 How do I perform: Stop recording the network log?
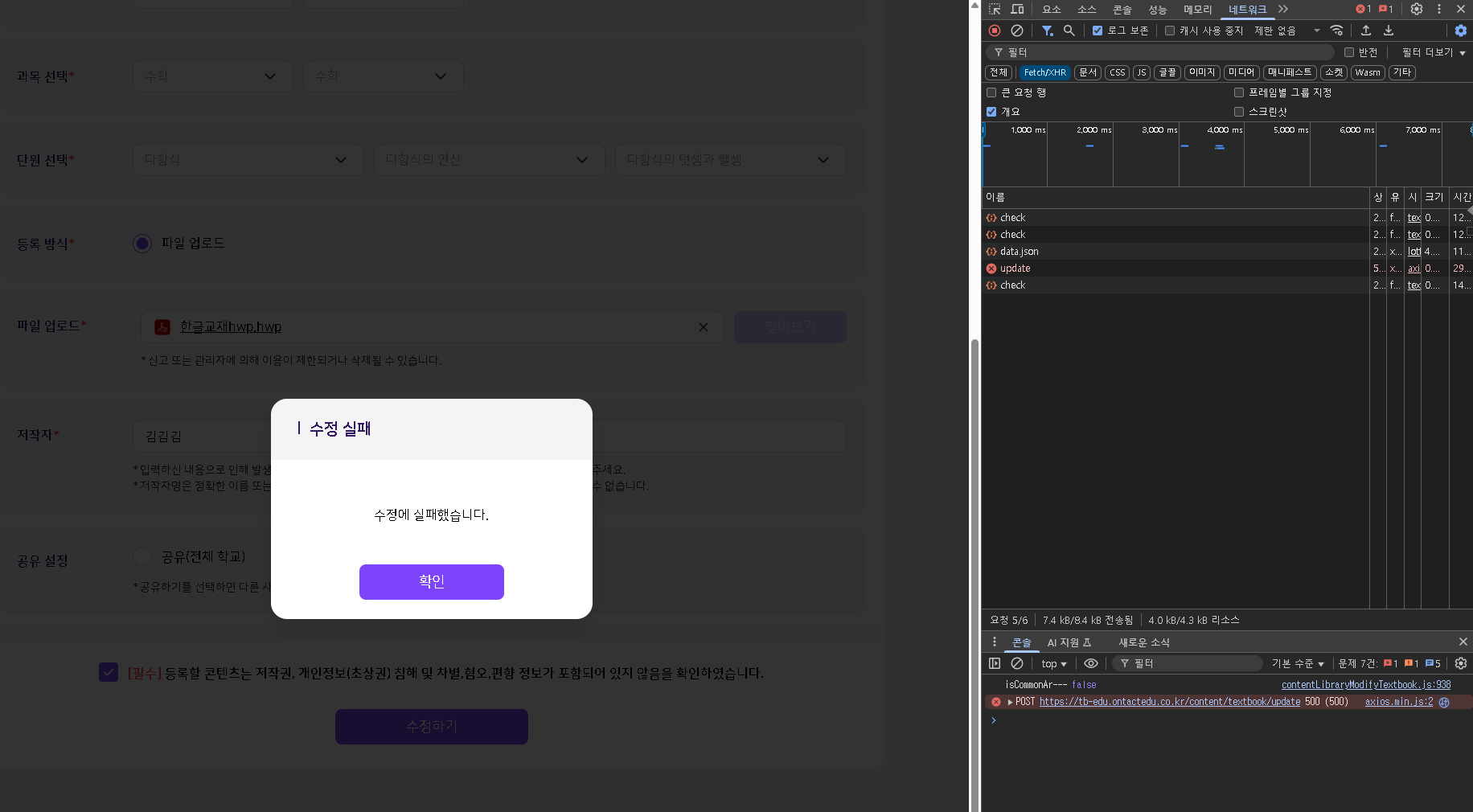[995, 31]
